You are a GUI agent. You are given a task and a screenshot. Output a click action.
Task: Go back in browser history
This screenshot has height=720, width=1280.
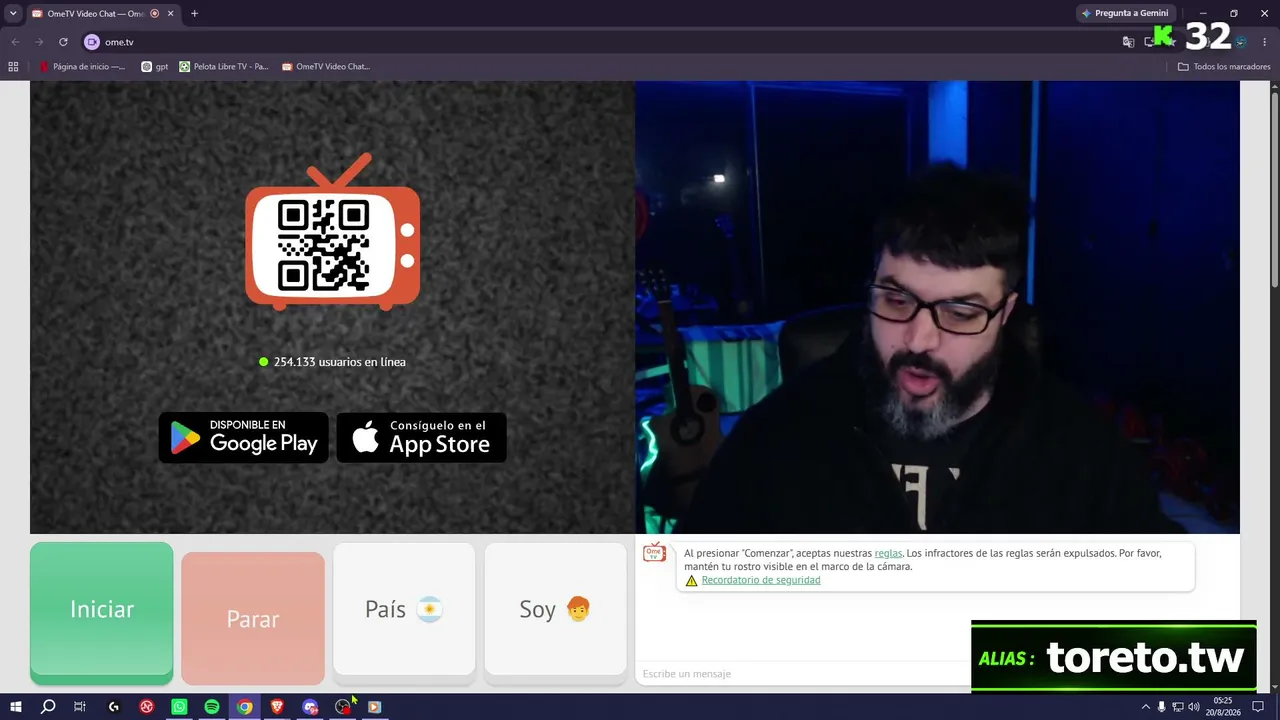coord(15,42)
